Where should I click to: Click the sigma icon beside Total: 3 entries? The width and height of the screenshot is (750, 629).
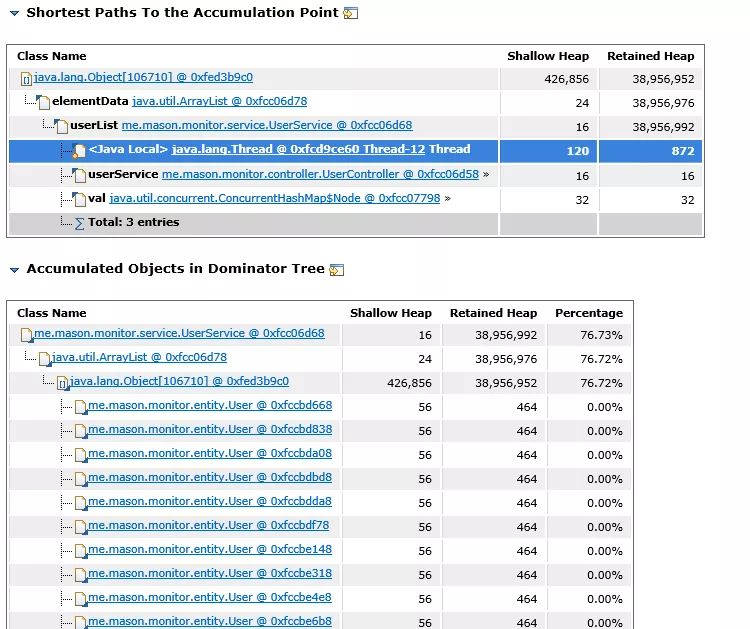(80, 223)
